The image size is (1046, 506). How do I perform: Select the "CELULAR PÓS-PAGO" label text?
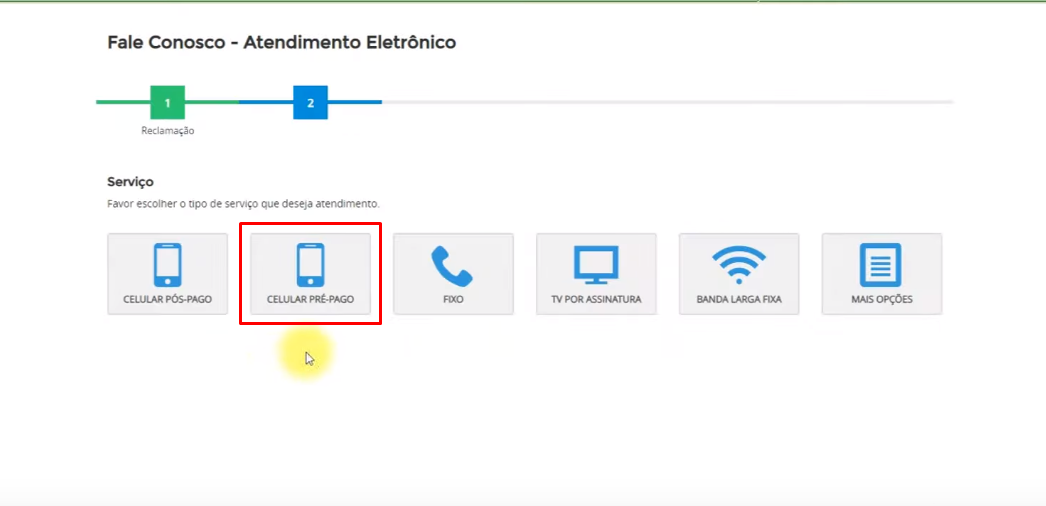[x=167, y=299]
